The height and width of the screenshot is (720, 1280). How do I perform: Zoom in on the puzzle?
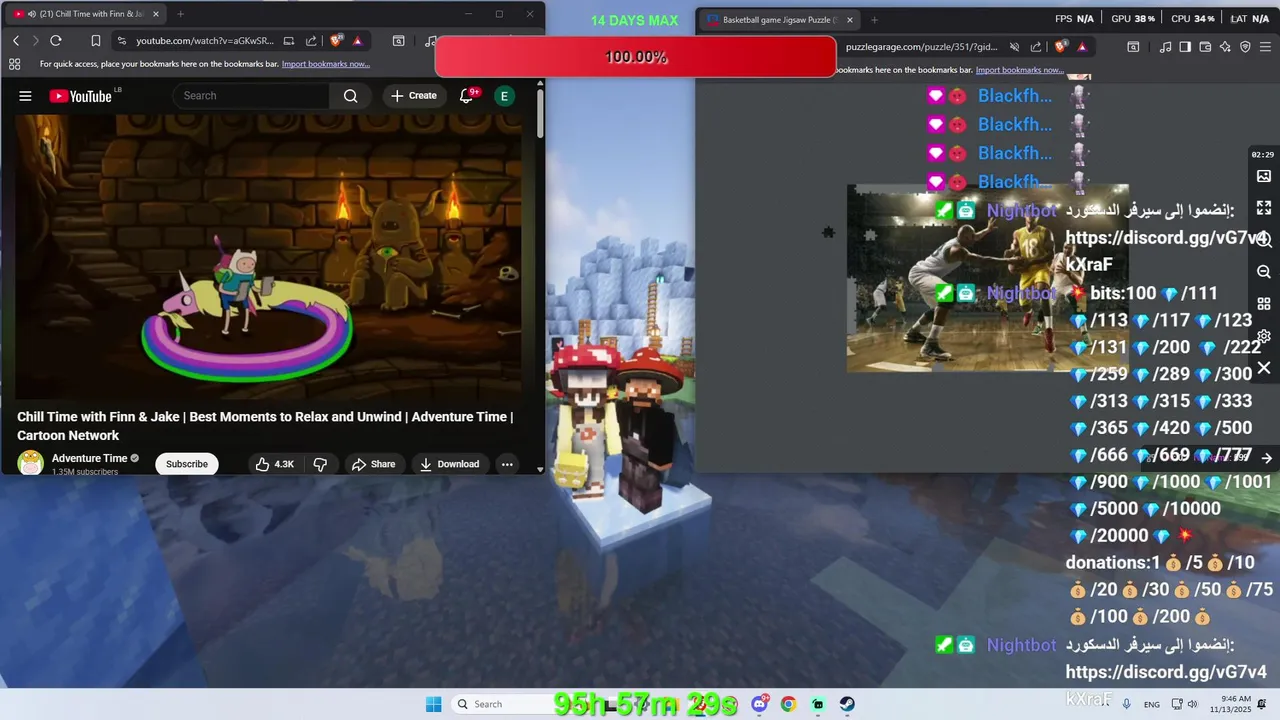(x=1264, y=240)
